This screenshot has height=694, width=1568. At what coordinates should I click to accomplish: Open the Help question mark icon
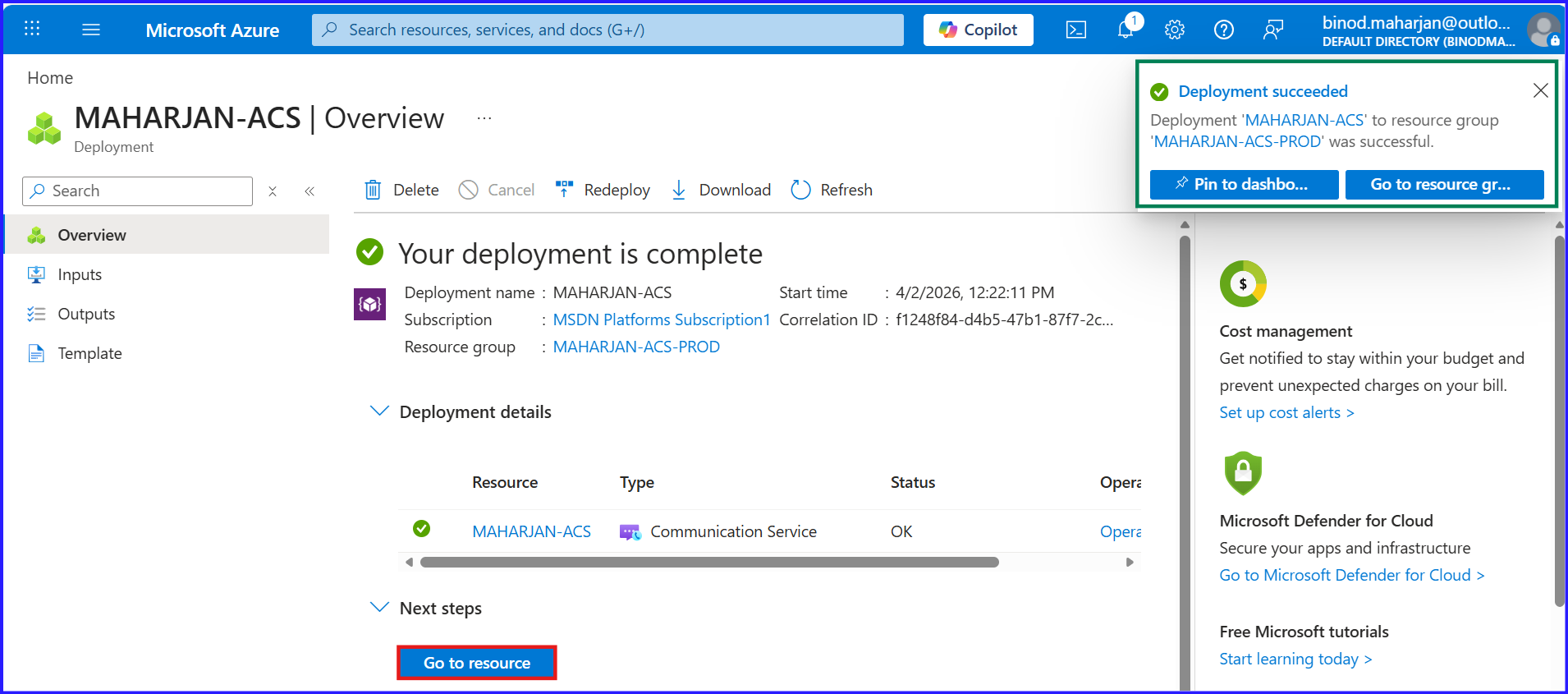pyautogui.click(x=1224, y=30)
